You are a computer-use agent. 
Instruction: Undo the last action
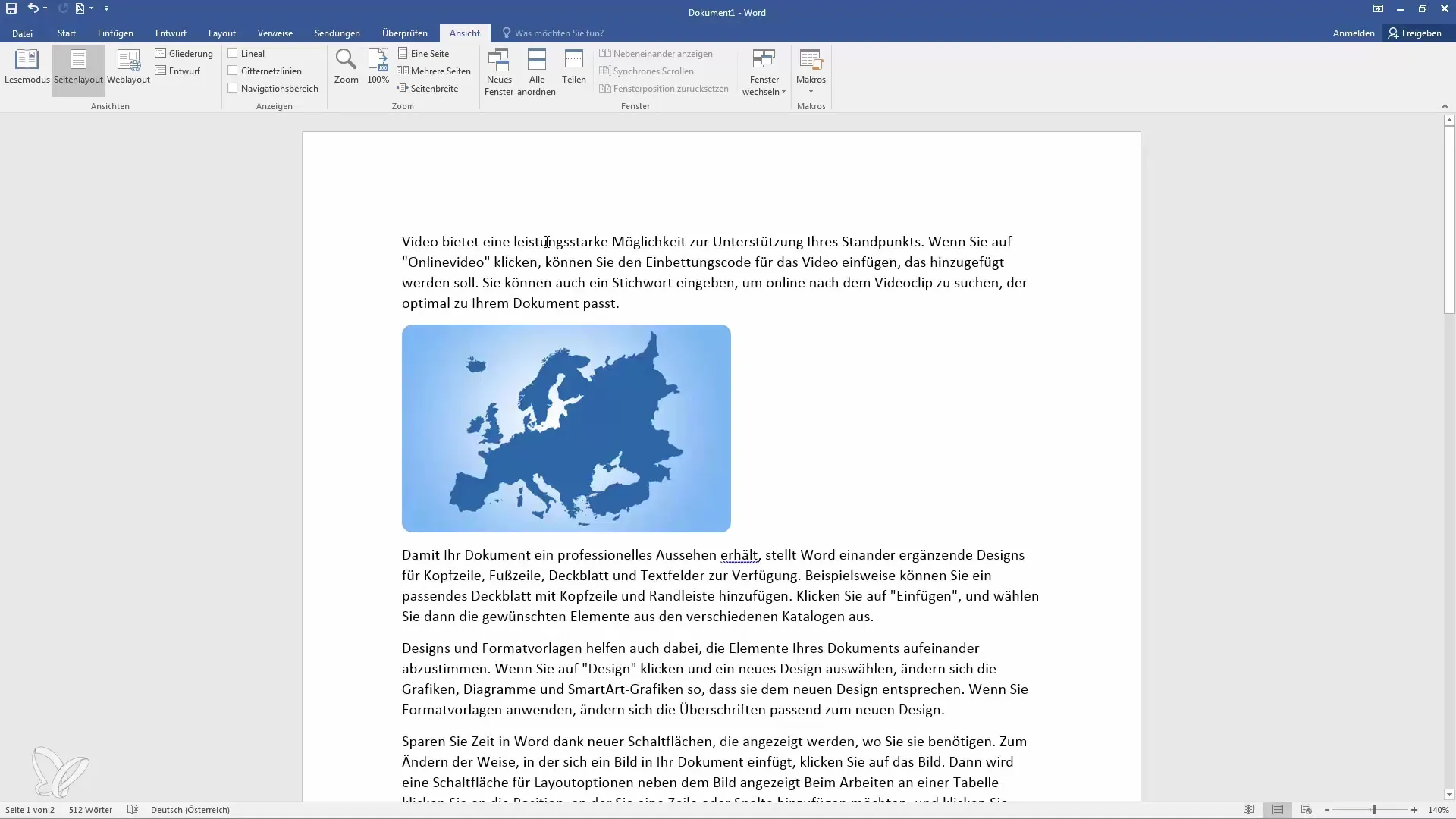pos(33,8)
